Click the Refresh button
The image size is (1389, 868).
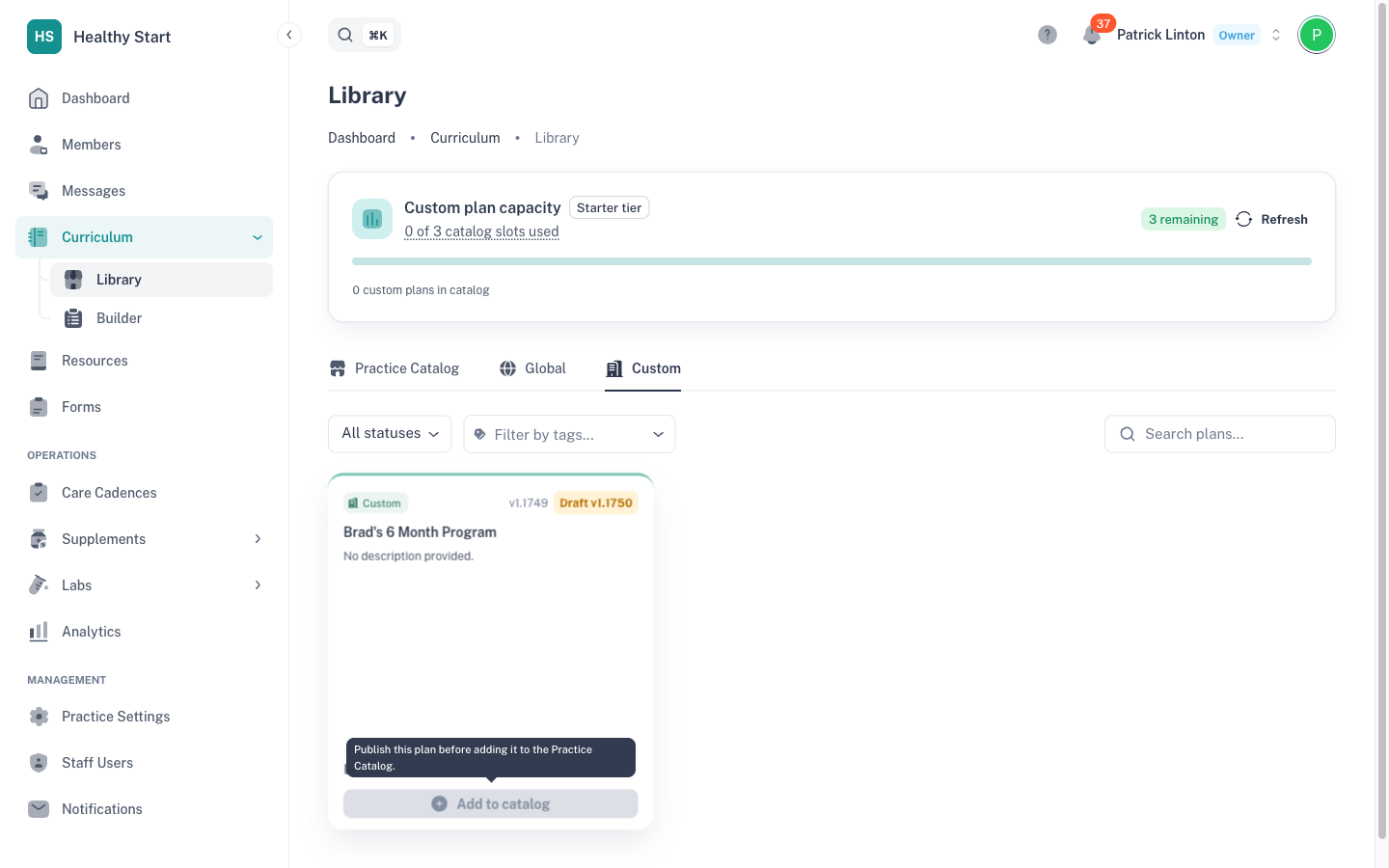[1271, 219]
